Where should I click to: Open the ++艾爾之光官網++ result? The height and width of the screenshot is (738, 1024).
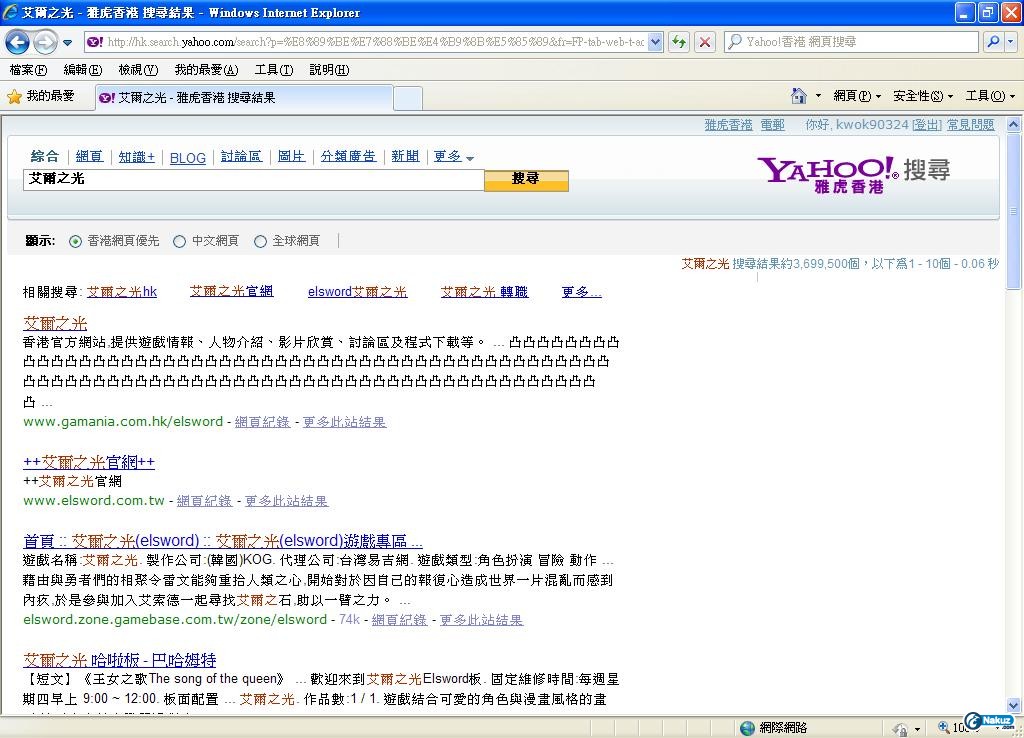coord(89,462)
